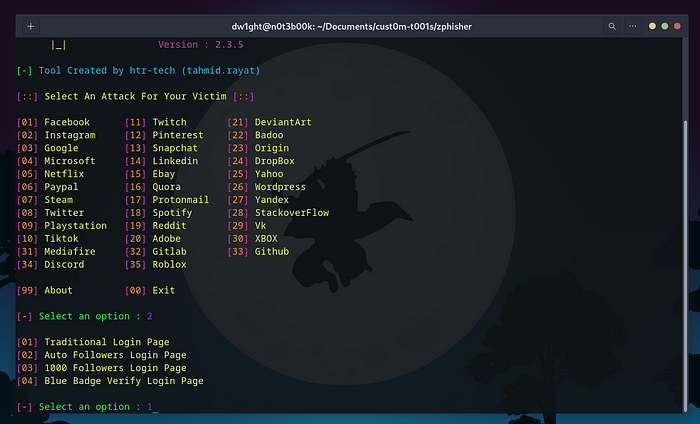Click 'Select An Attack For Your Victim' heading
Image resolution: width=700 pixels, height=424 pixels.
(135, 96)
